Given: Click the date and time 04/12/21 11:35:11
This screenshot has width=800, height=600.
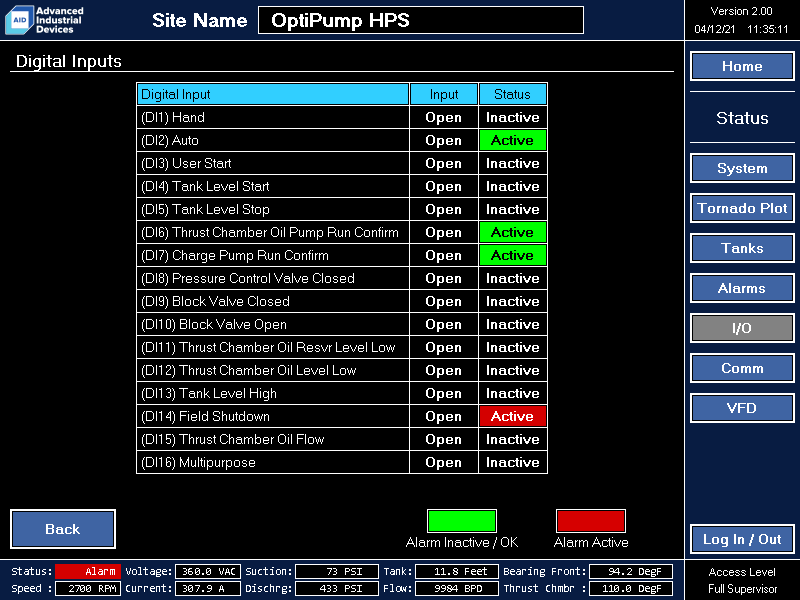Looking at the screenshot, I should pos(741,30).
